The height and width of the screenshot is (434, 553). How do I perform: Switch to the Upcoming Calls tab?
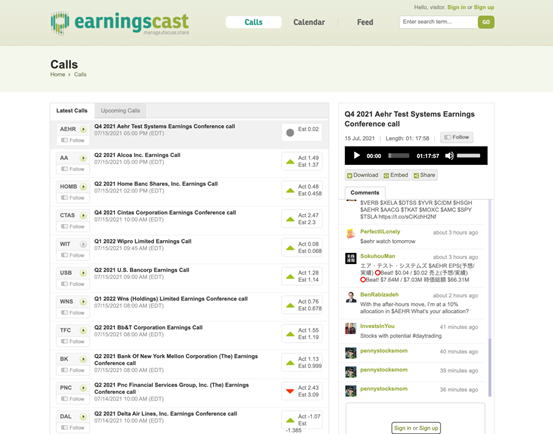pyautogui.click(x=120, y=111)
